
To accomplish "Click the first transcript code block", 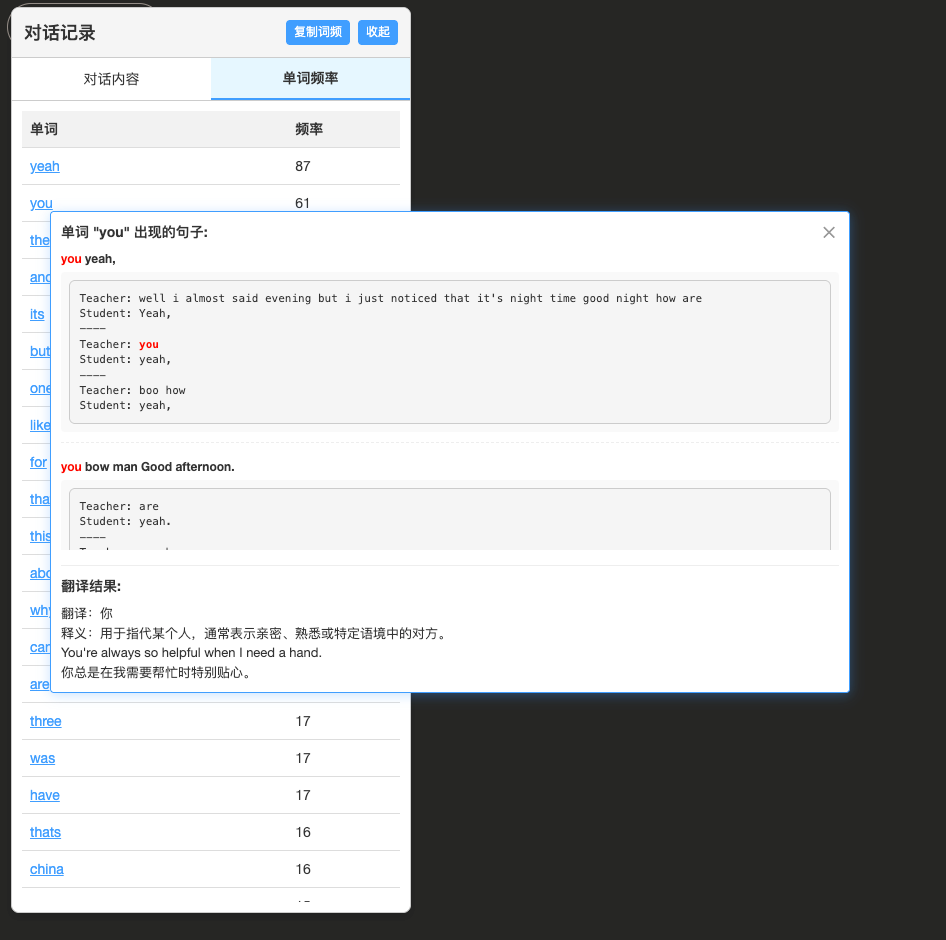I will click(x=449, y=351).
